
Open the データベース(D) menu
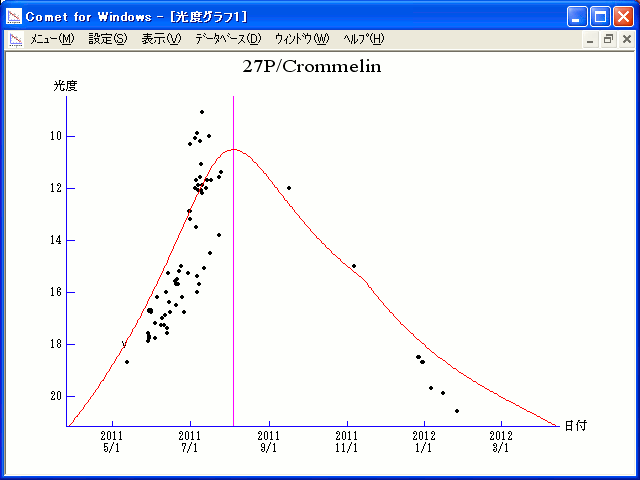click(x=228, y=39)
